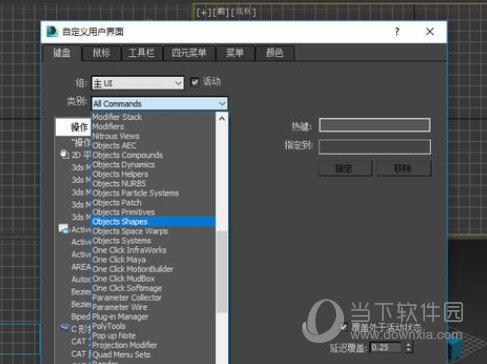Viewport: 487px width, 364px height.
Task: Choose Objects Patch category
Action: click(153, 203)
